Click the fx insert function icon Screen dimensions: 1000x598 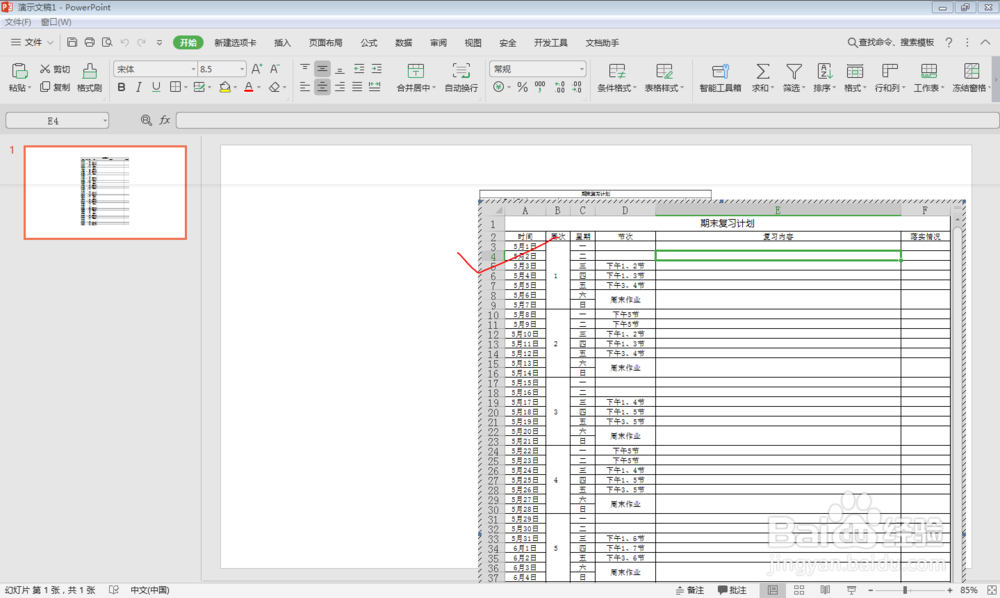pos(165,120)
